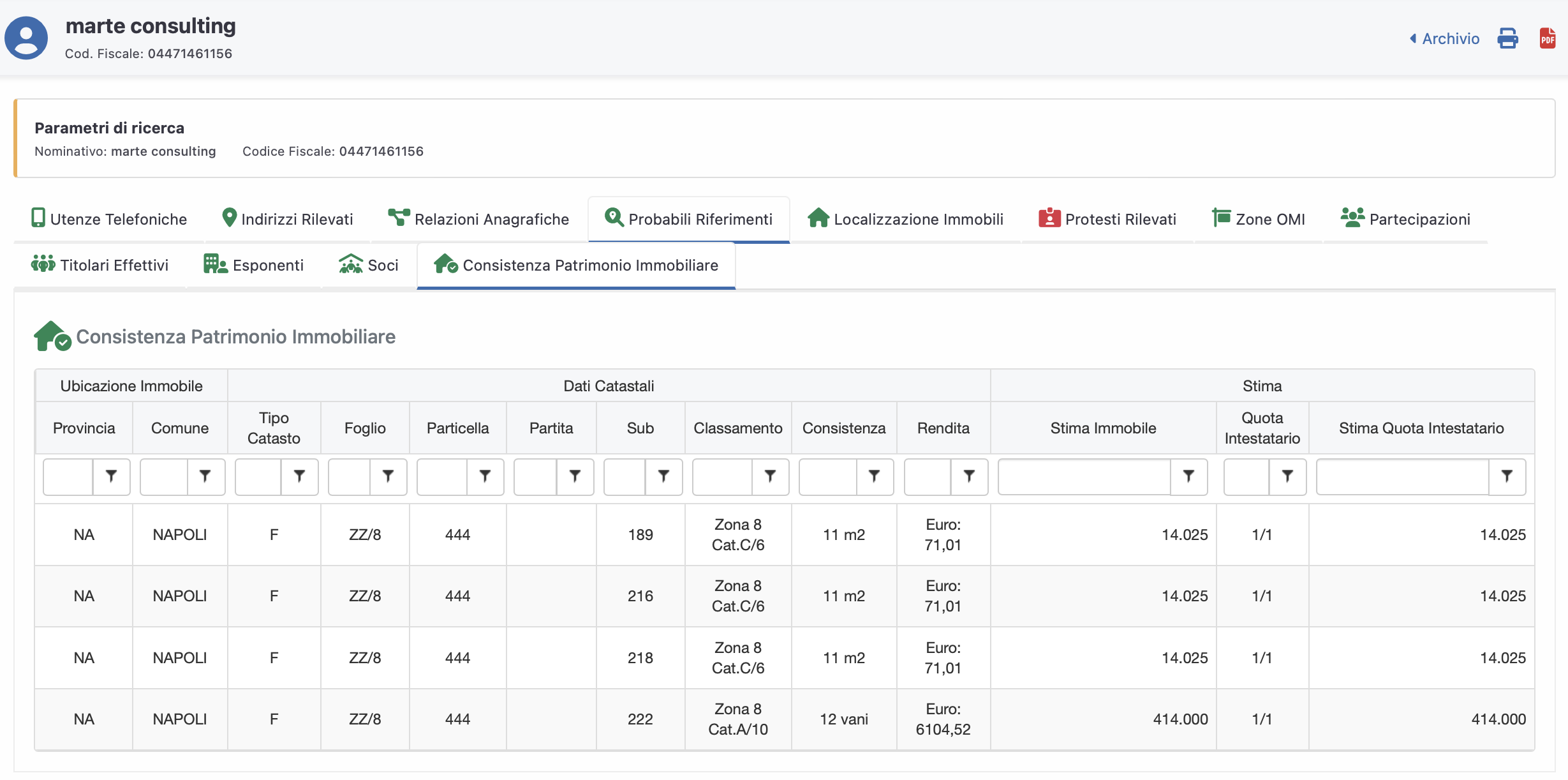Click the Tipo Catasto filter input

[x=258, y=476]
